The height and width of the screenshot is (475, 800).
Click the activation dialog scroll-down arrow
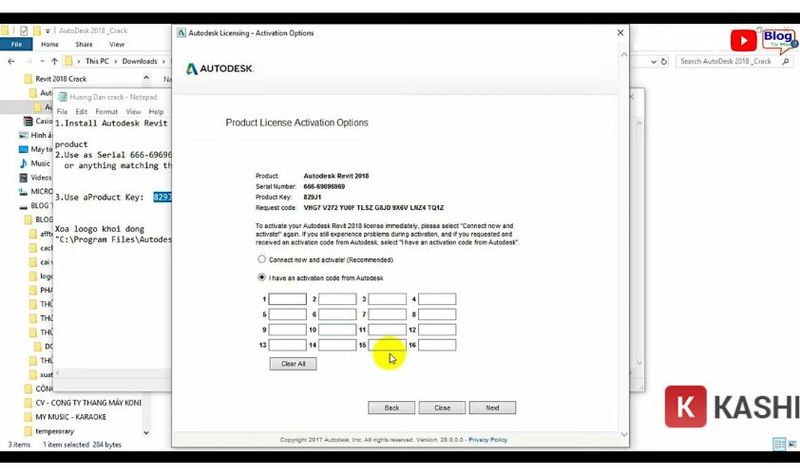[x=624, y=434]
